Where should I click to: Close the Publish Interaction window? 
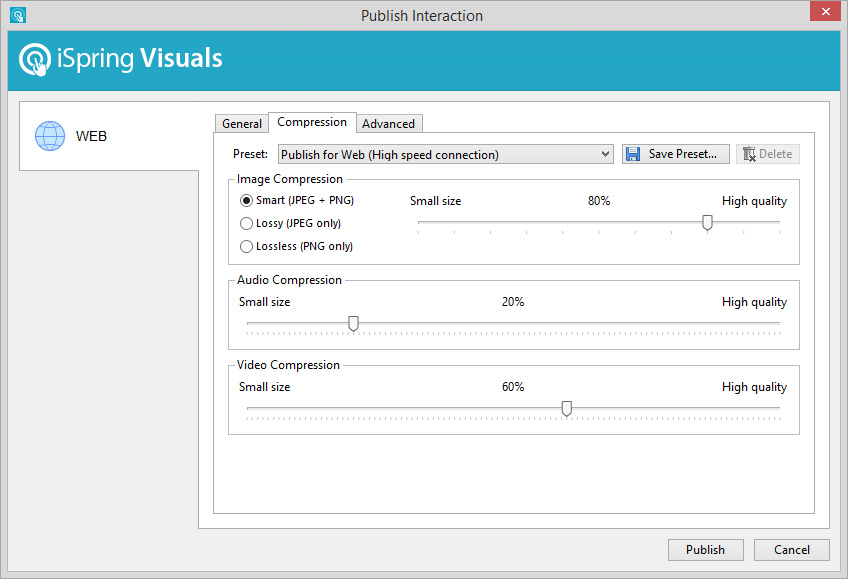point(823,14)
